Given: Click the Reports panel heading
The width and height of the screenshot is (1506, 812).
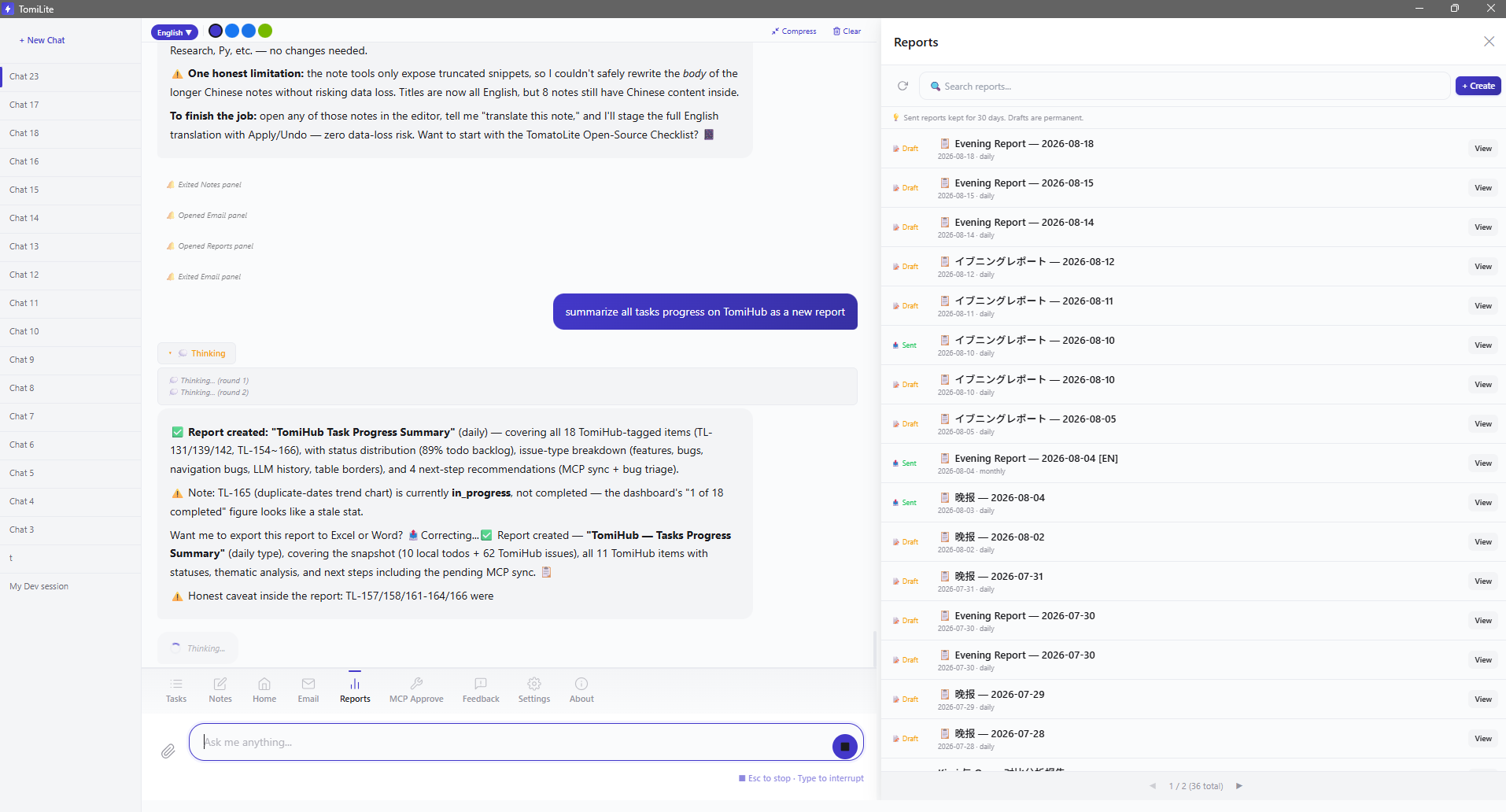Looking at the screenshot, I should click(916, 42).
